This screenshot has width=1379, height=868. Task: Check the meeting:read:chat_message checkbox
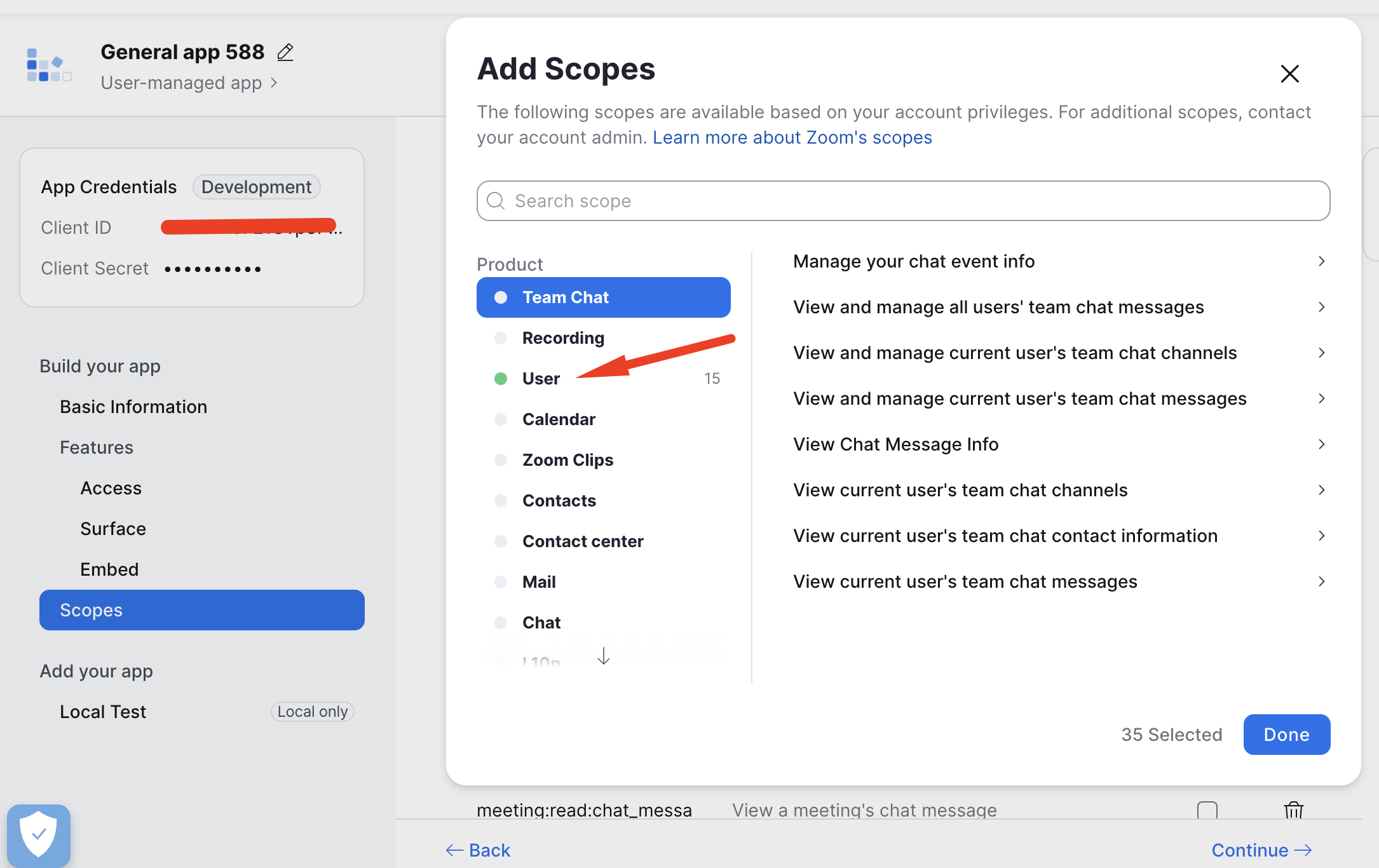[x=1207, y=810]
